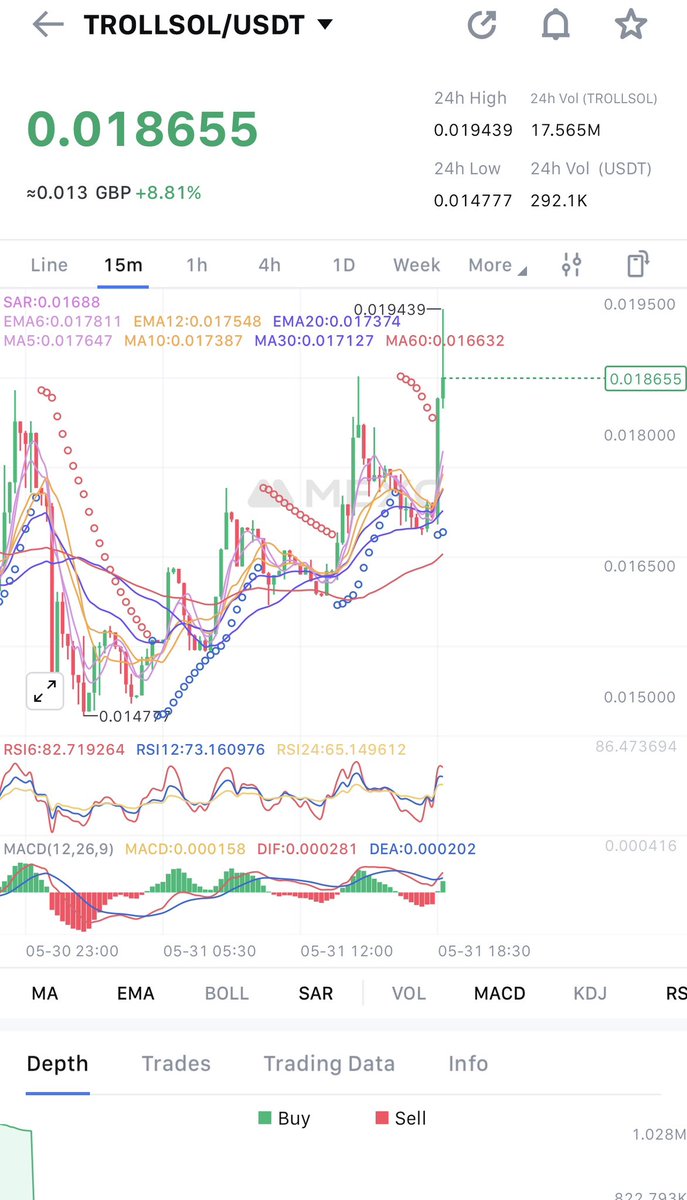Tap the boxed current price tag on axis
Image resolution: width=687 pixels, height=1200 pixels.
click(x=645, y=378)
